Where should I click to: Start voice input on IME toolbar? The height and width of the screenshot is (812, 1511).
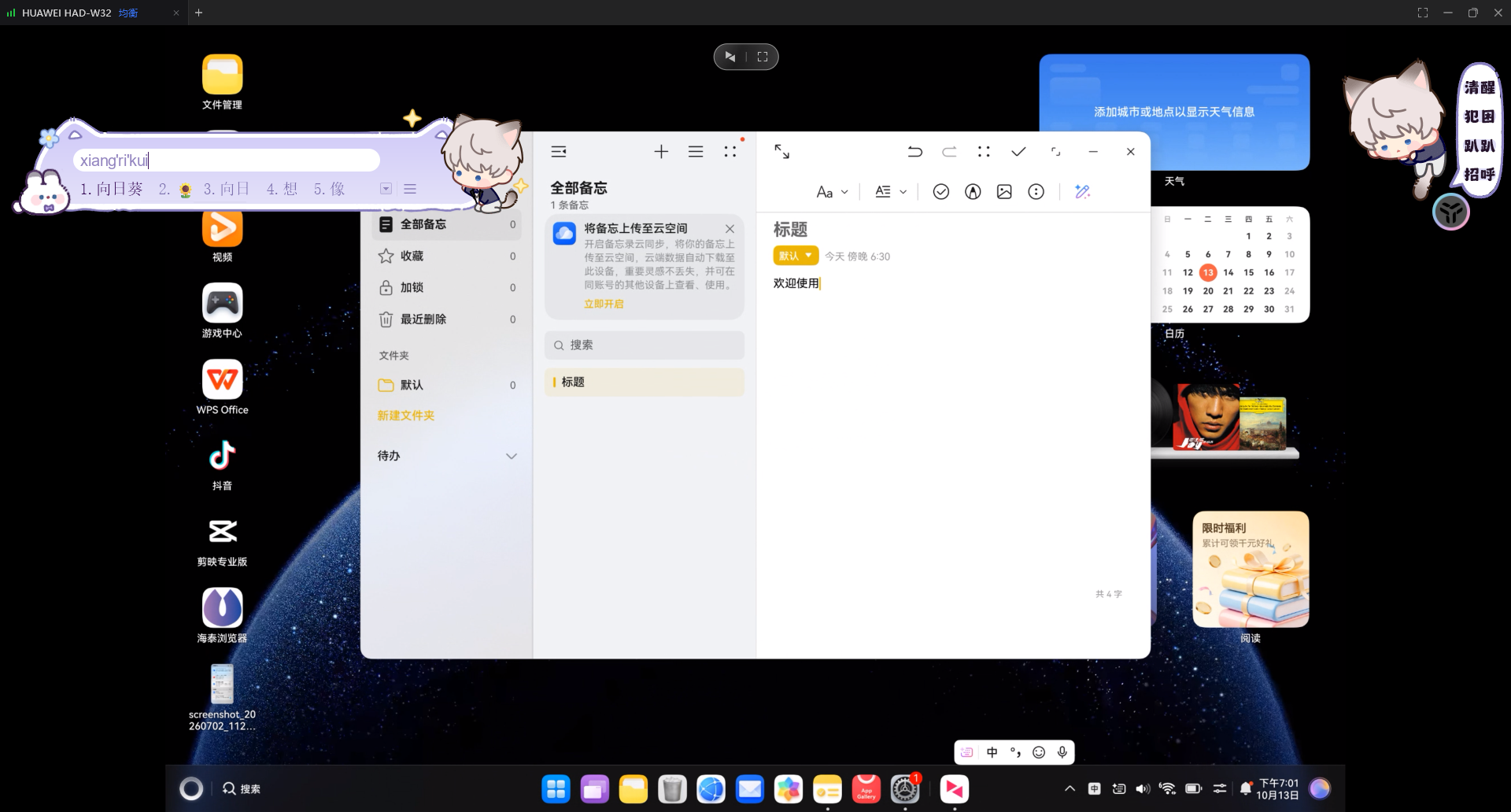[x=1062, y=752]
